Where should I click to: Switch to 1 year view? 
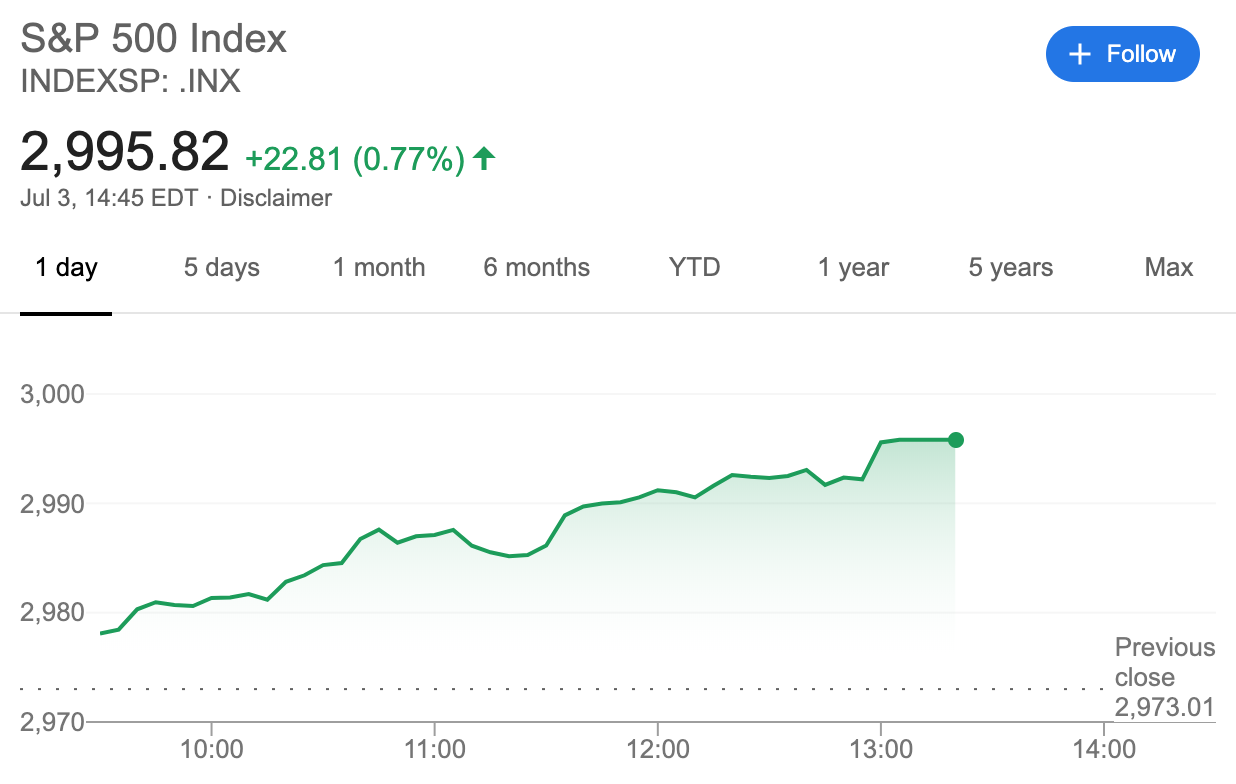[853, 268]
